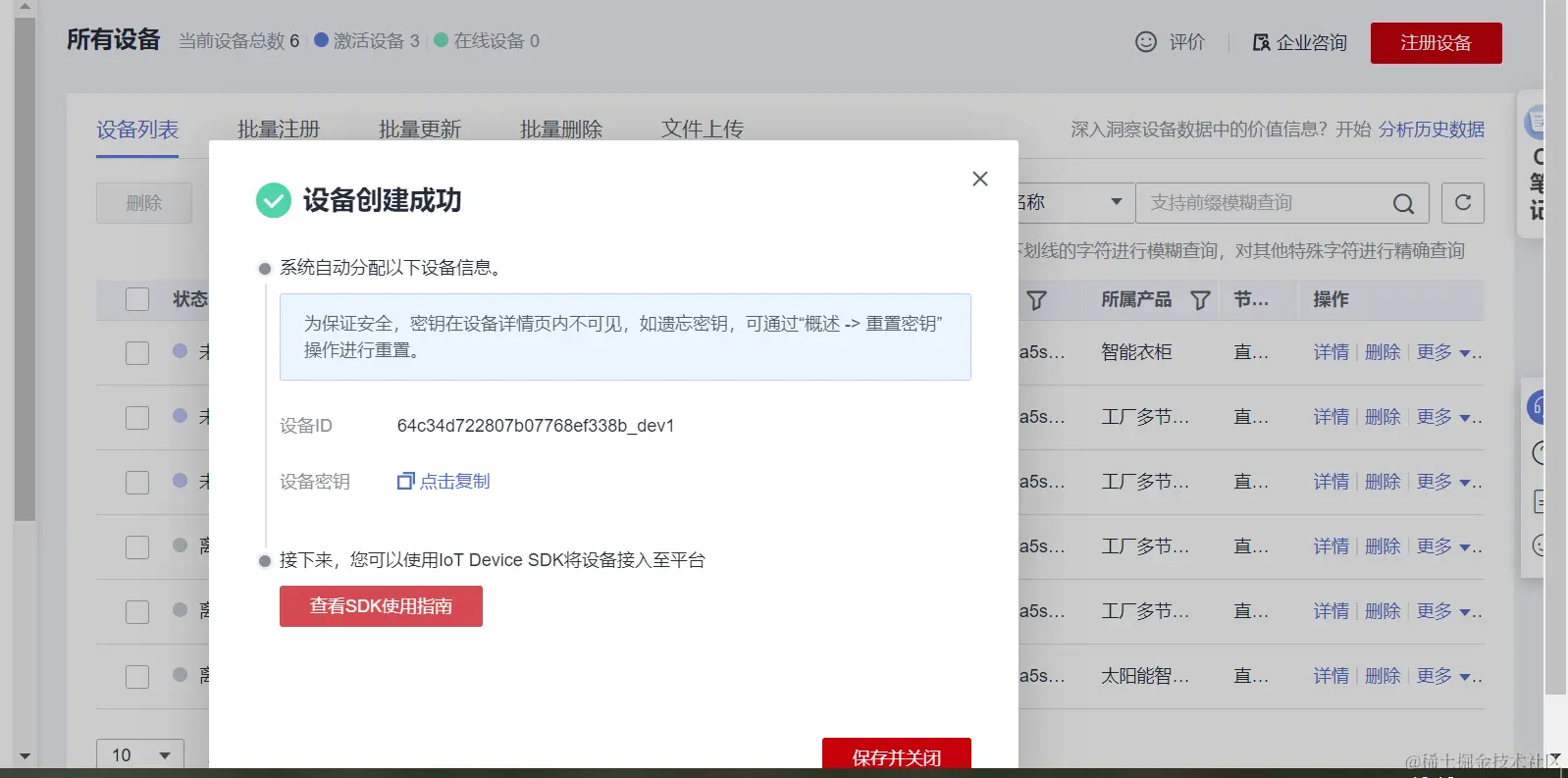The height and width of the screenshot is (778, 1568).
Task: Switch to 设备列表 tab
Action: 137,130
